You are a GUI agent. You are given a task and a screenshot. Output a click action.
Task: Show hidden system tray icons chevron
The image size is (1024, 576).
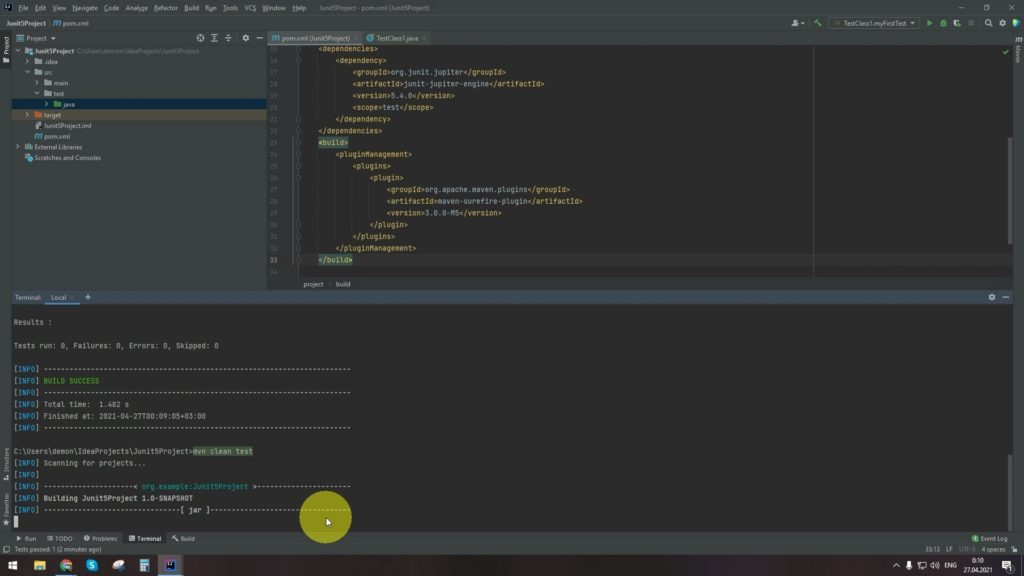[x=896, y=566]
